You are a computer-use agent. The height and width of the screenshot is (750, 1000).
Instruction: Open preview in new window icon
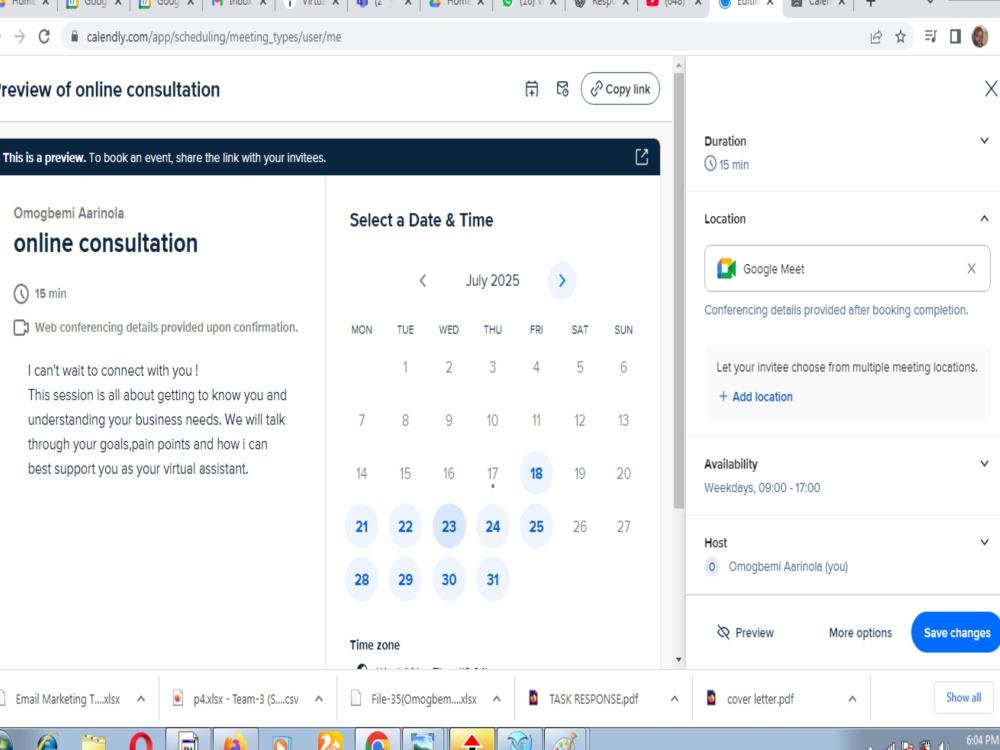642,157
